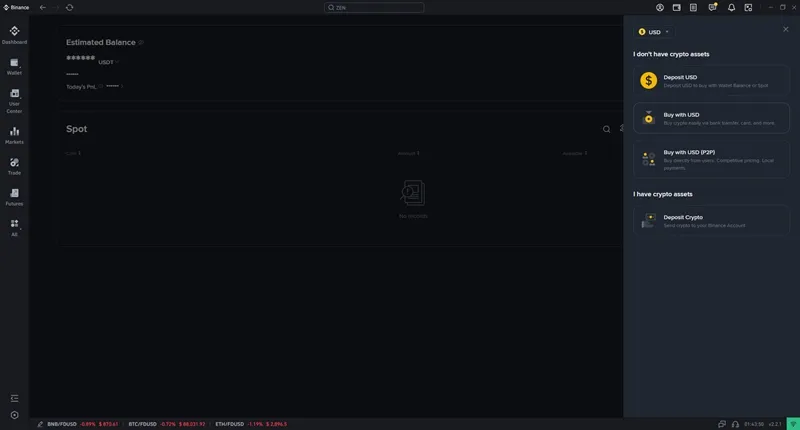The height and width of the screenshot is (430, 800).
Task: Expand the USD currency dropdown
Action: [x=655, y=32]
